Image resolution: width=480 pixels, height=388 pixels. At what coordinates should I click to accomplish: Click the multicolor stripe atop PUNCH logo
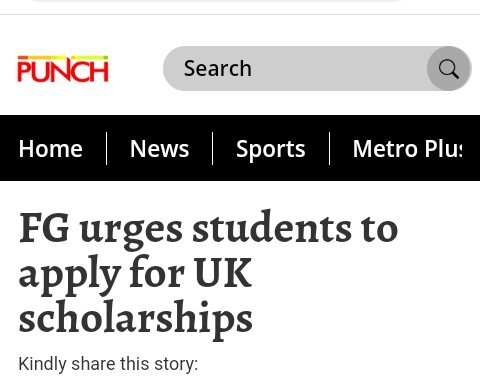tap(63, 58)
